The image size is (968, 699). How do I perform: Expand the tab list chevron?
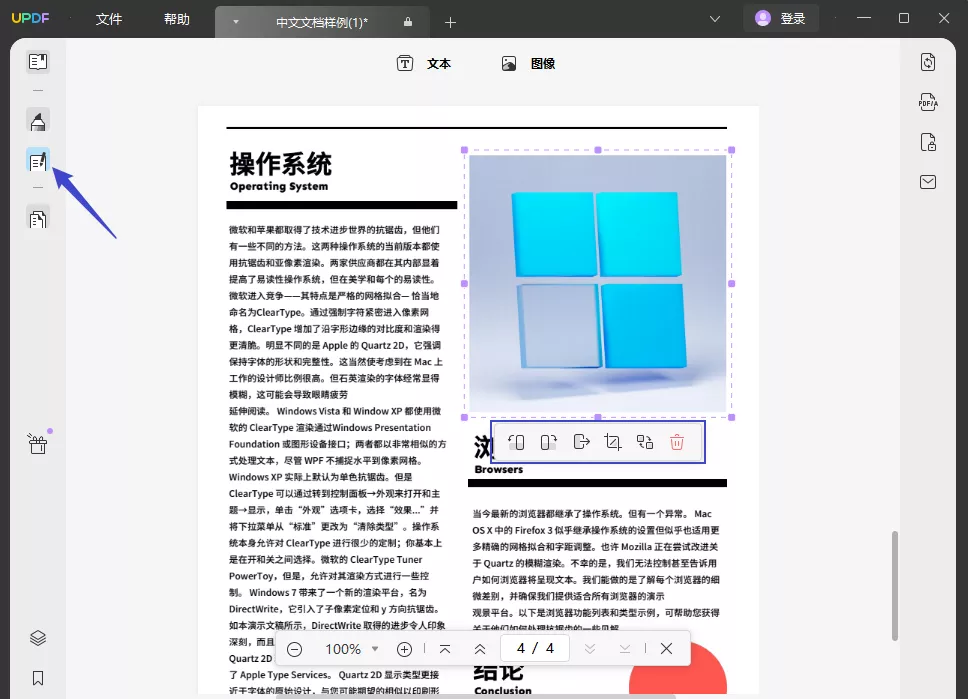coord(715,19)
